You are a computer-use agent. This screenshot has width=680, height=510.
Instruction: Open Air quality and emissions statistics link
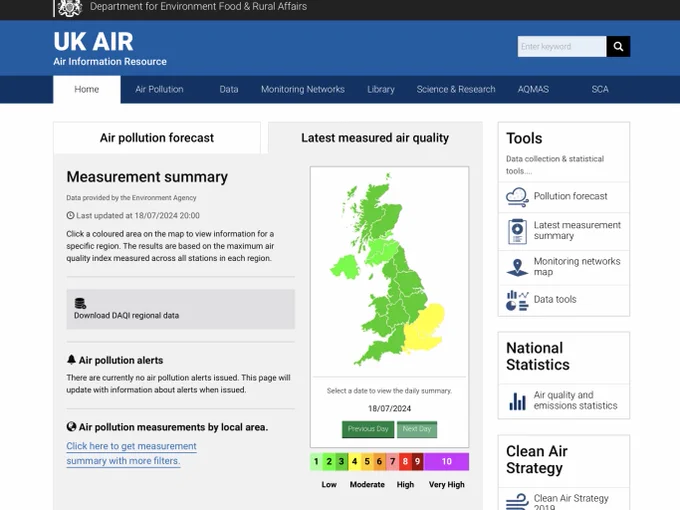pos(575,400)
